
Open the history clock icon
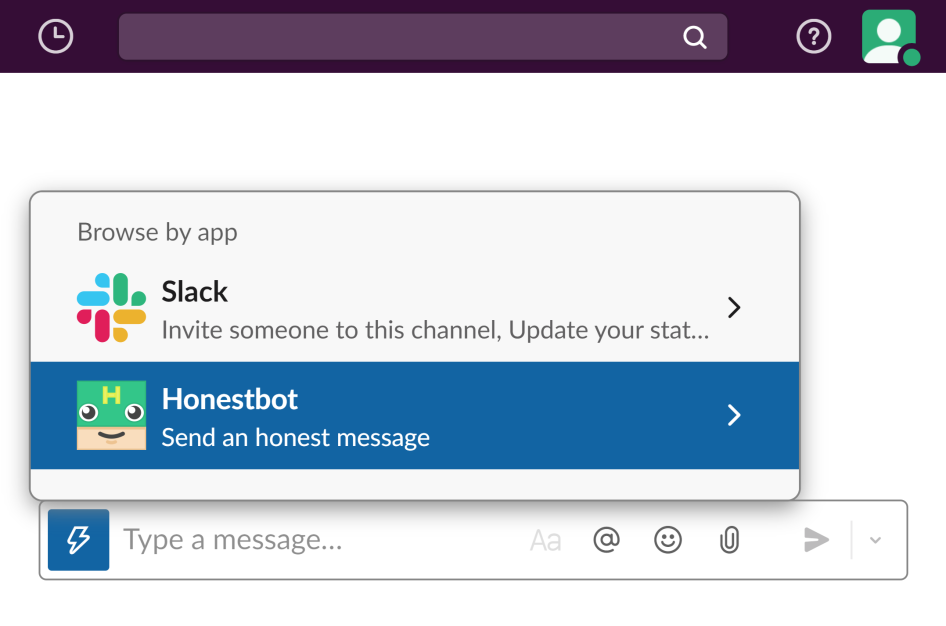(x=56, y=36)
